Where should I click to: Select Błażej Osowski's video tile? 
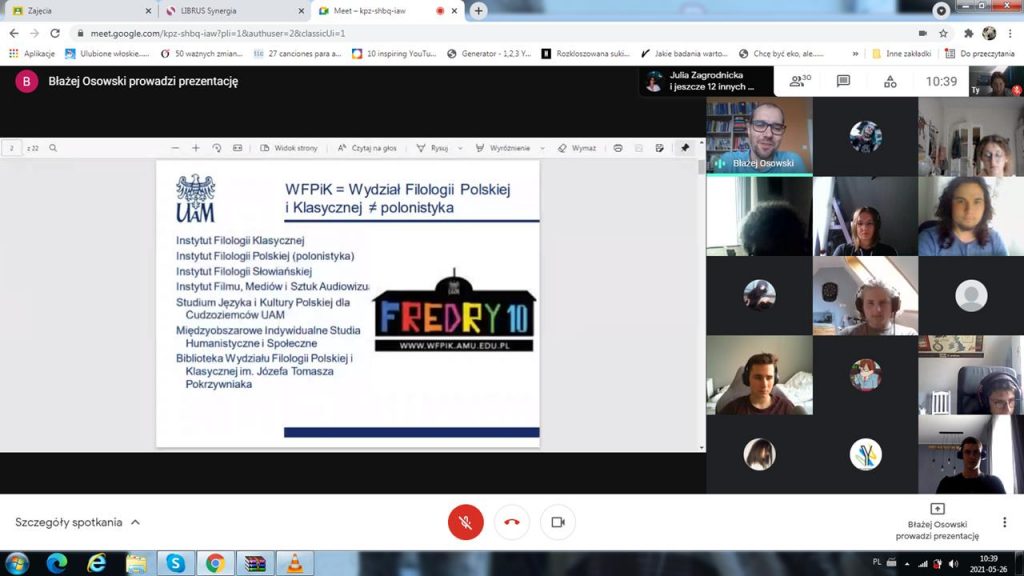pos(759,135)
